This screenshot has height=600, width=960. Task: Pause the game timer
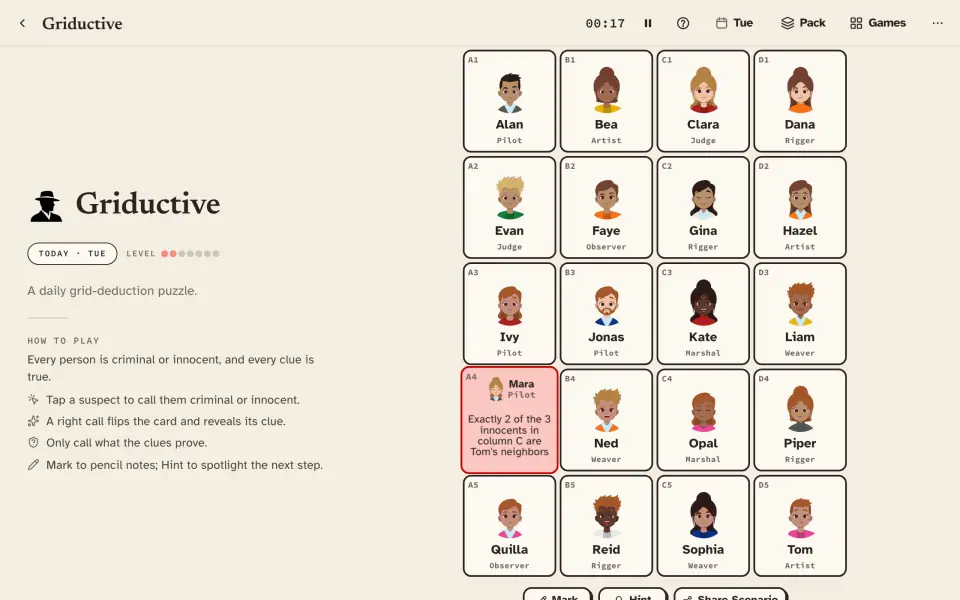648,23
